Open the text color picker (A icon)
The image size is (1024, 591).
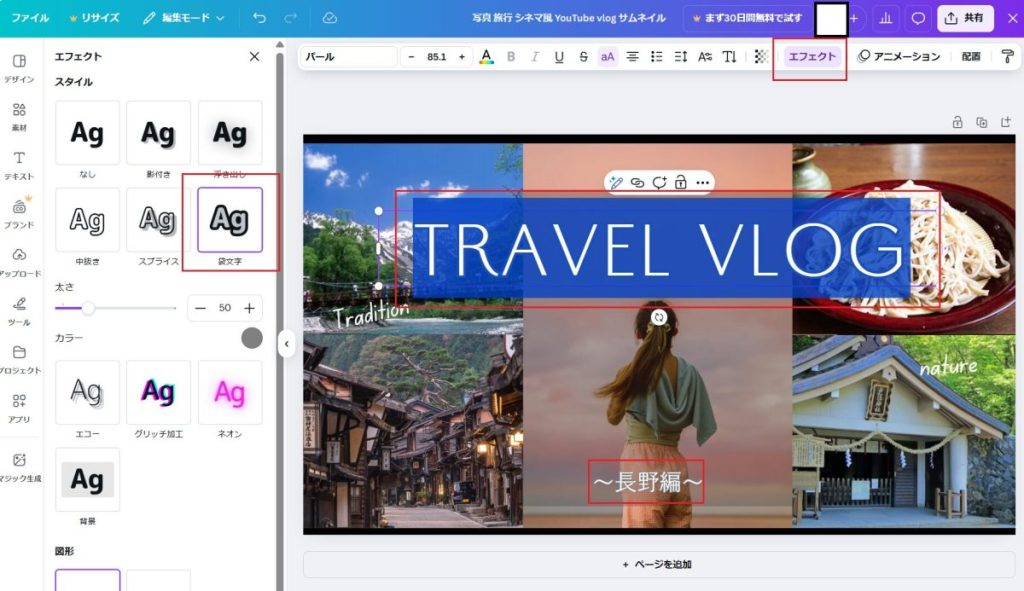(x=486, y=57)
